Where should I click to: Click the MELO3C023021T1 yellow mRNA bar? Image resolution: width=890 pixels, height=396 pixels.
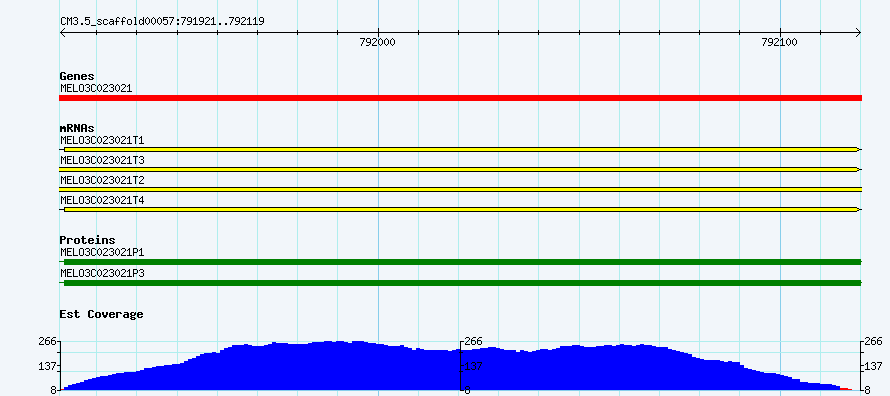pos(460,149)
